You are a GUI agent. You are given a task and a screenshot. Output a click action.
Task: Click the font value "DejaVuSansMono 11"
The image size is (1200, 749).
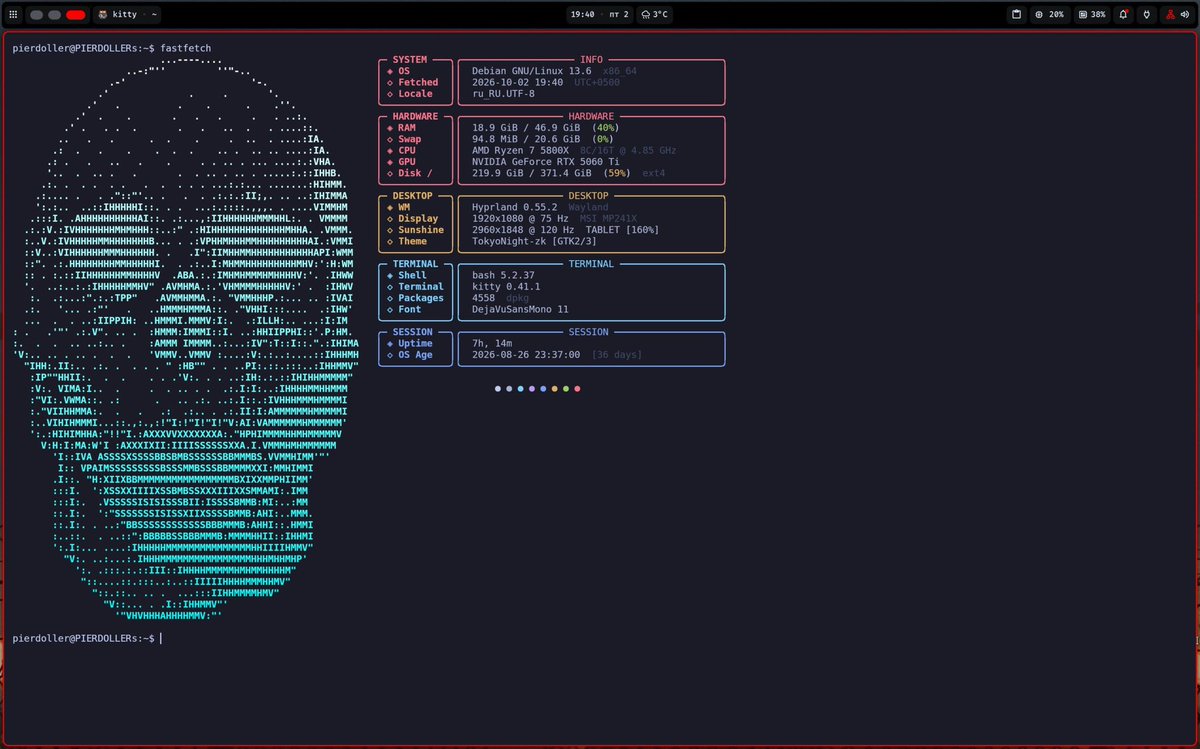point(520,309)
